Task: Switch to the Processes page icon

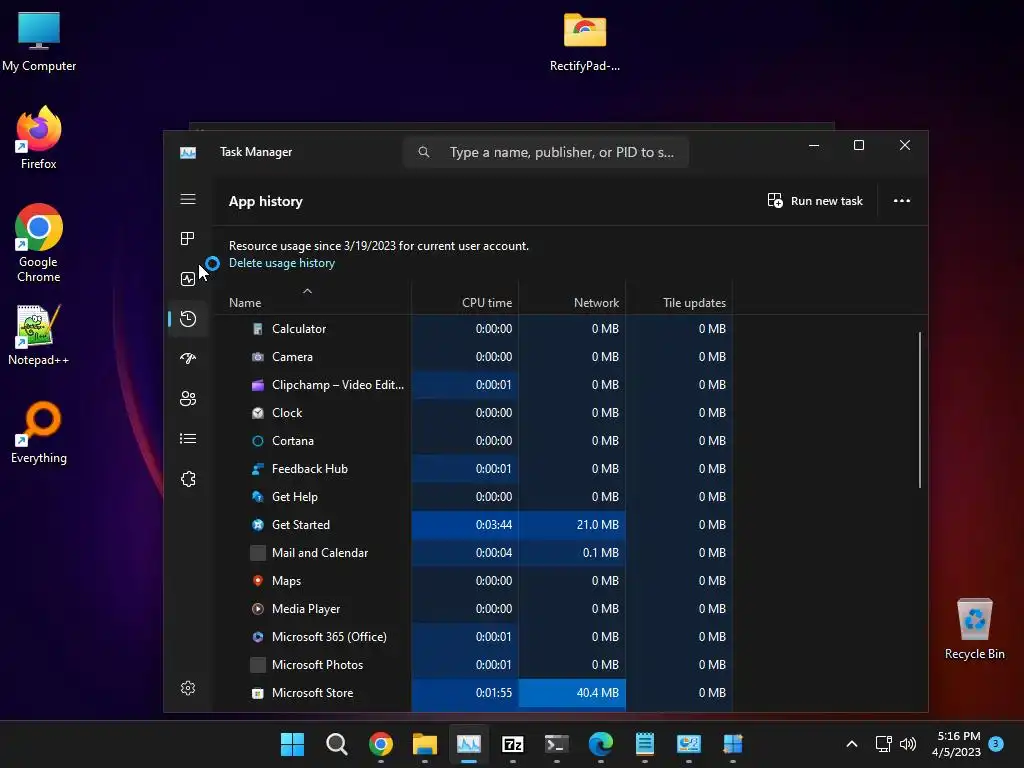Action: click(187, 238)
